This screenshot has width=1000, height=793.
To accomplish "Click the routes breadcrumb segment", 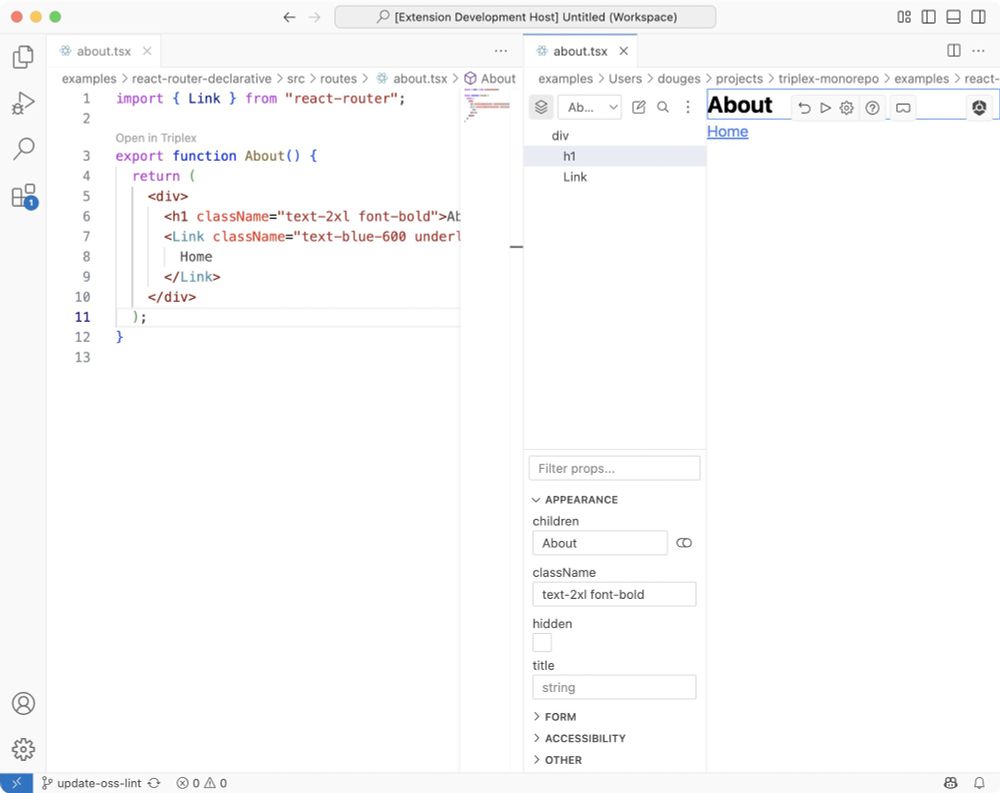I will (338, 78).
